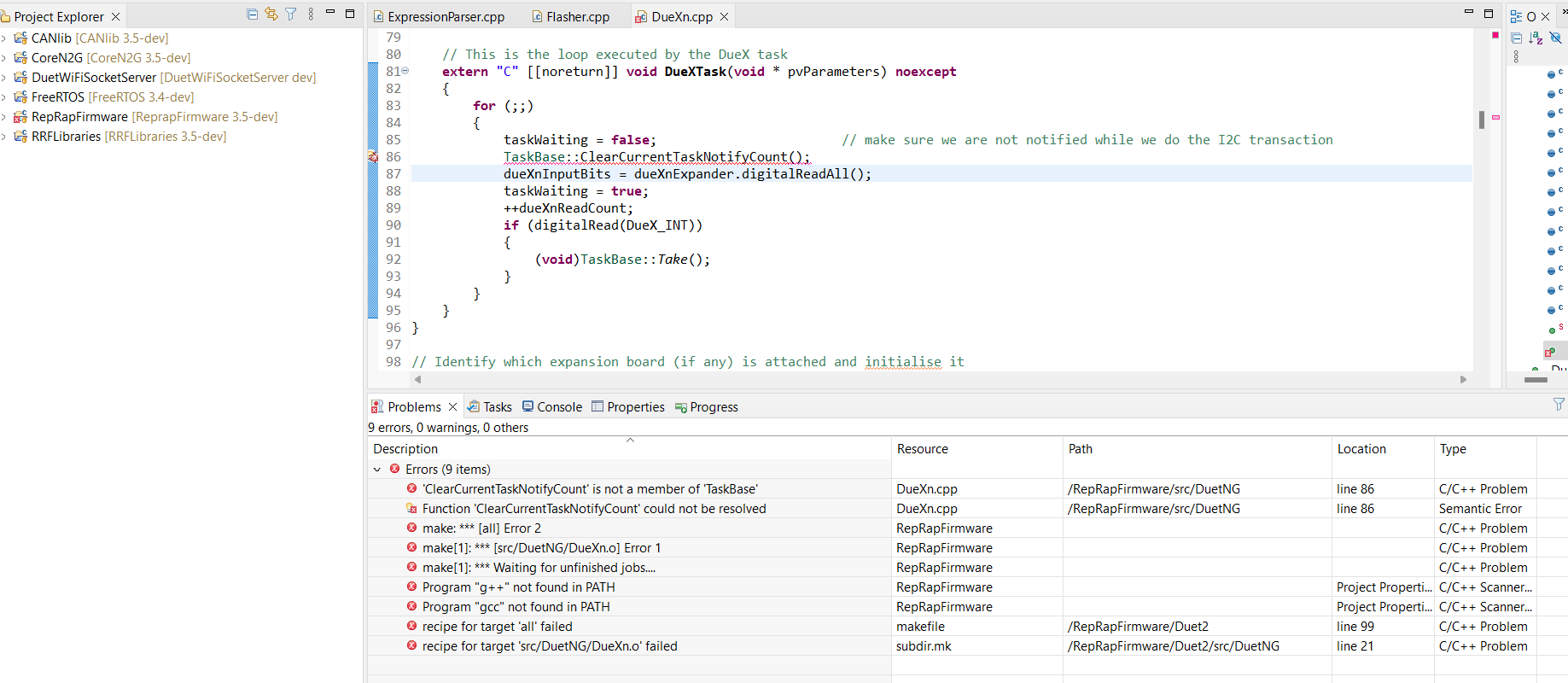Select the RepRapFirmware project icon with error

(x=20, y=117)
